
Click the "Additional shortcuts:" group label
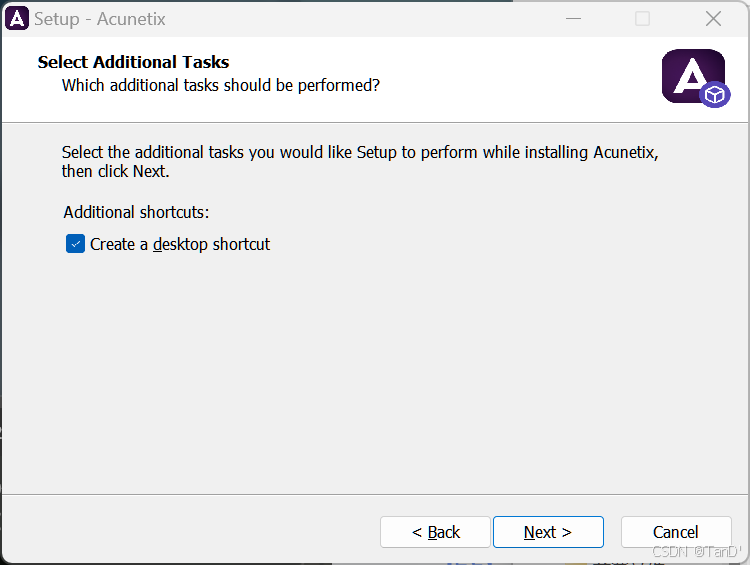click(x=136, y=212)
